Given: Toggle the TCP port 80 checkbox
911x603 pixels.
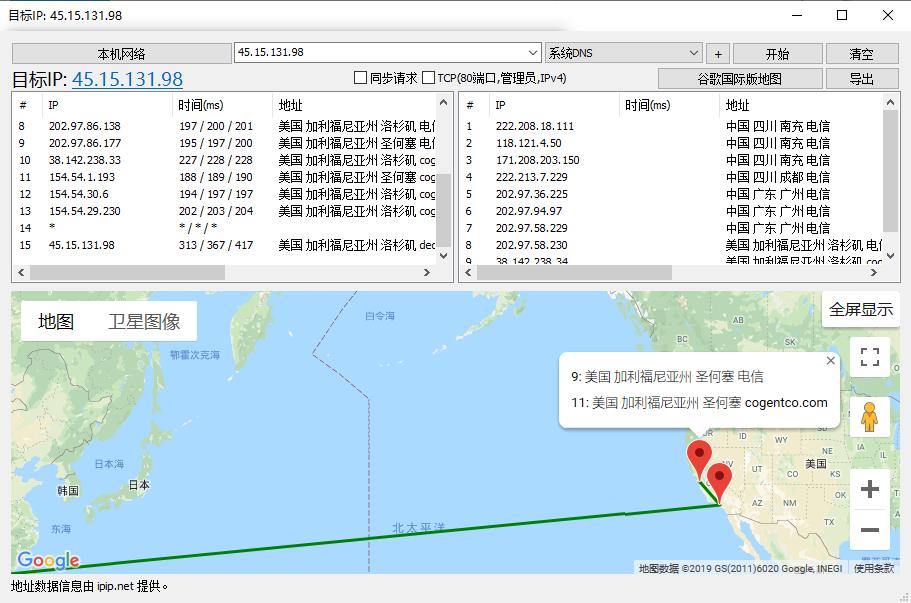Looking at the screenshot, I should 428,78.
